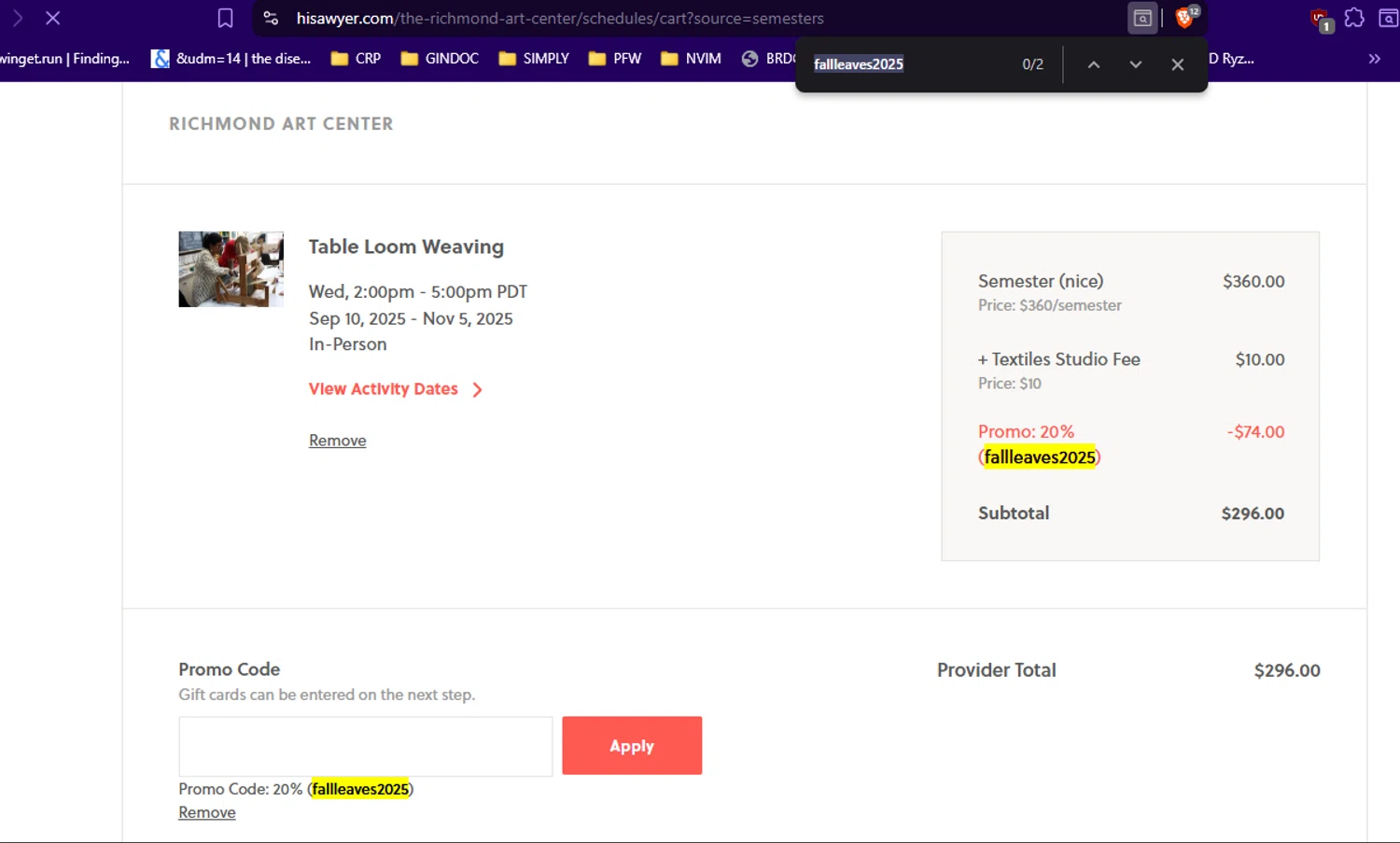1400x843 pixels.
Task: Remove Table Loom Weaving from cart
Action: coord(337,441)
